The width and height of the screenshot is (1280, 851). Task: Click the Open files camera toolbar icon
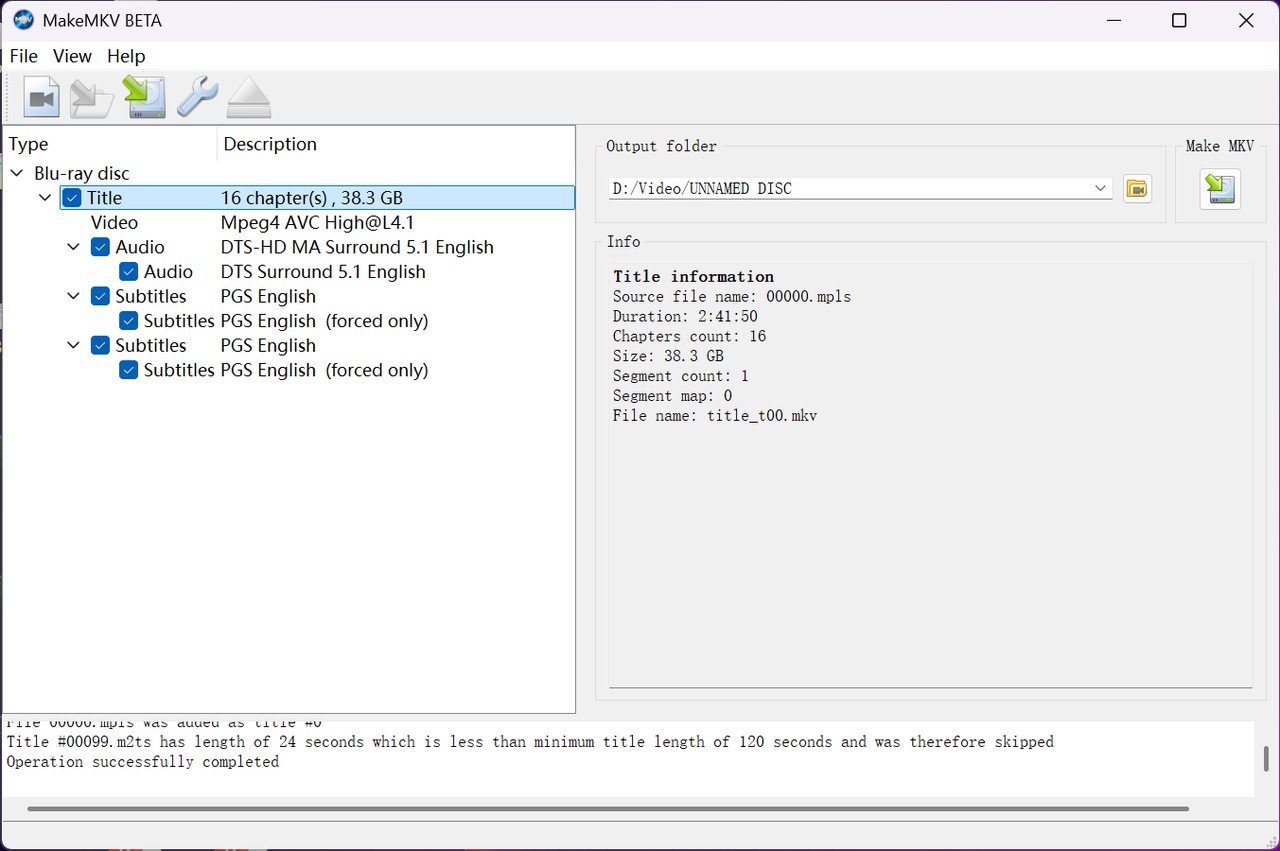point(42,97)
